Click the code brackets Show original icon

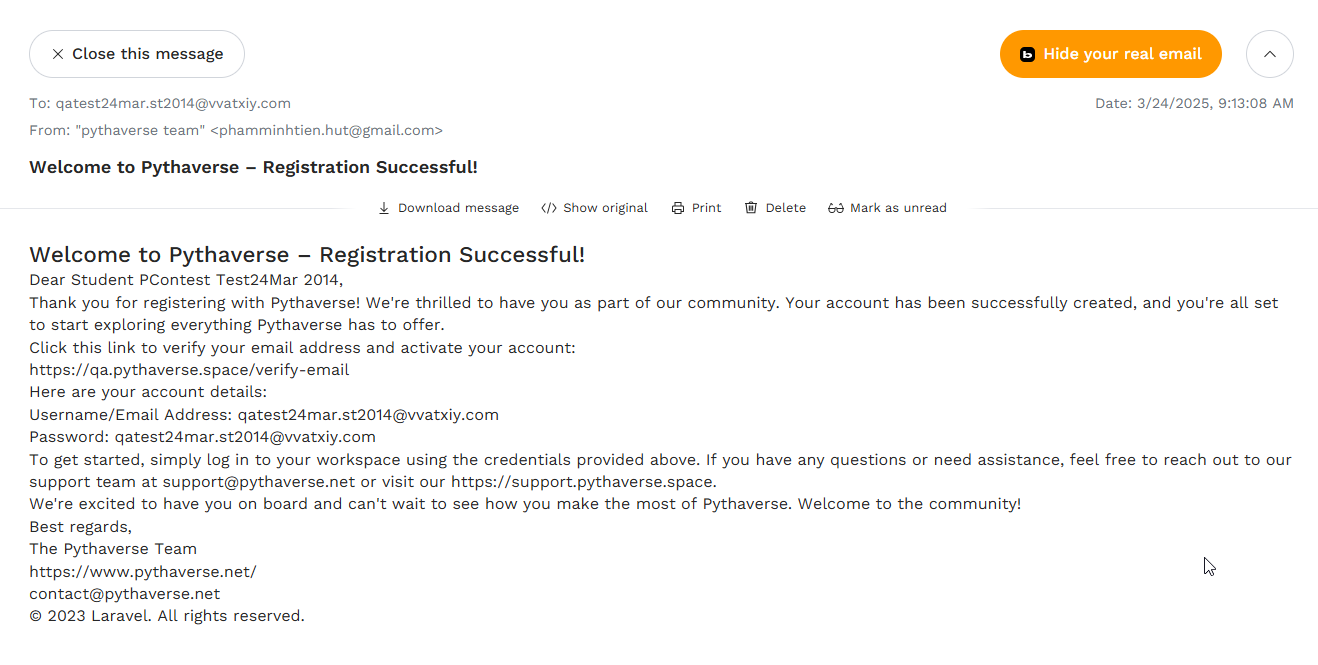(x=549, y=208)
